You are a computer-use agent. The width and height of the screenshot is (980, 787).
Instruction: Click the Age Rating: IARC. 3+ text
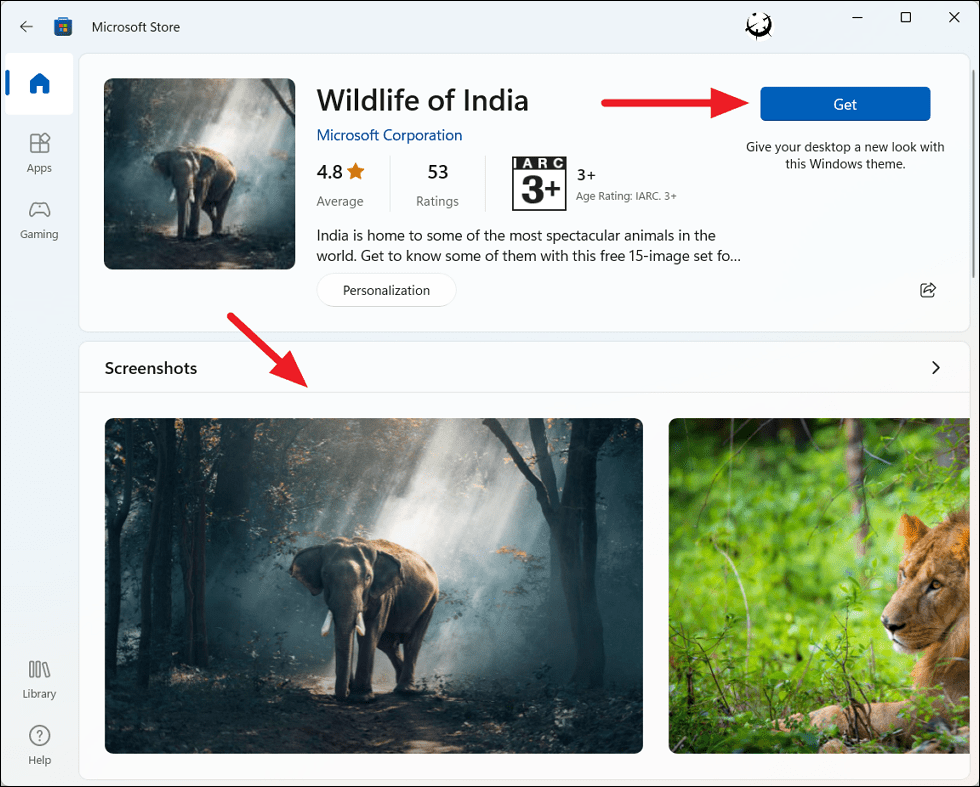626,196
